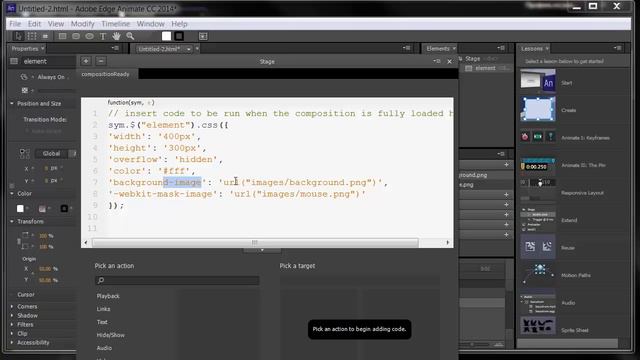Open the Edit menu
This screenshot has width=640, height=360.
tap(34, 24)
